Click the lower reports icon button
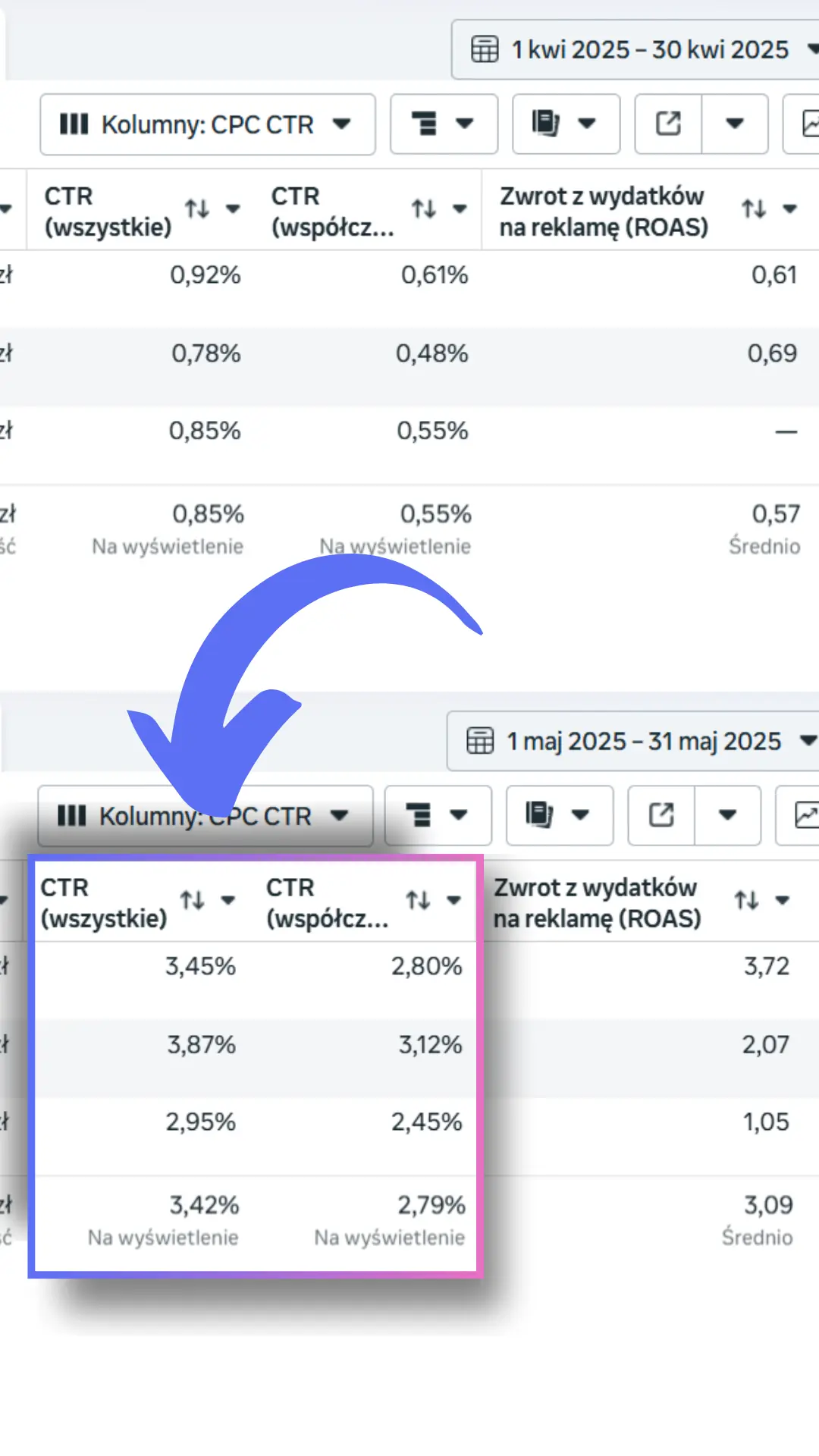819x1456 pixels. (560, 815)
